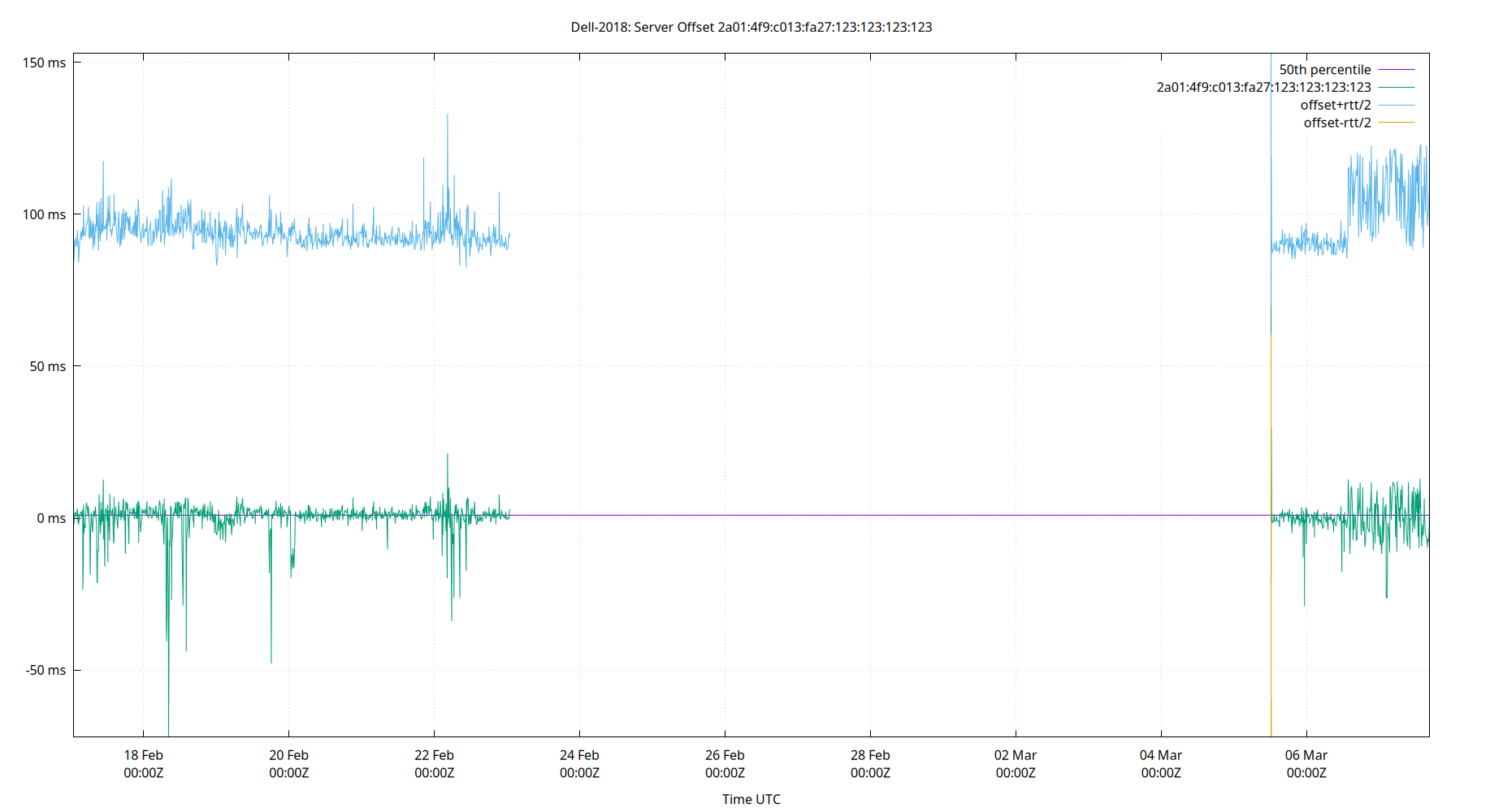Click the chart title Dell-2018 Server Offset
The image size is (1503, 812).
751,27
